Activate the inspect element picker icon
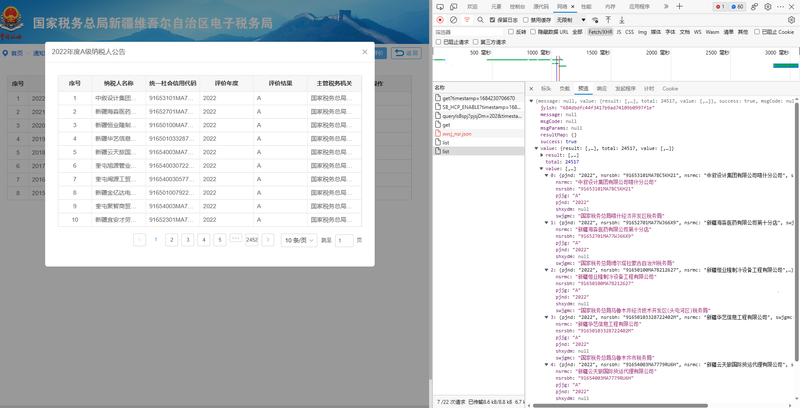The width and height of the screenshot is (800, 408). point(440,7)
